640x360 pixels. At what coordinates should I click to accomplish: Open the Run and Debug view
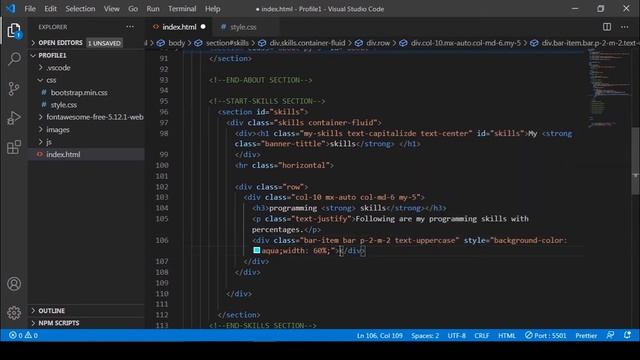[14, 118]
